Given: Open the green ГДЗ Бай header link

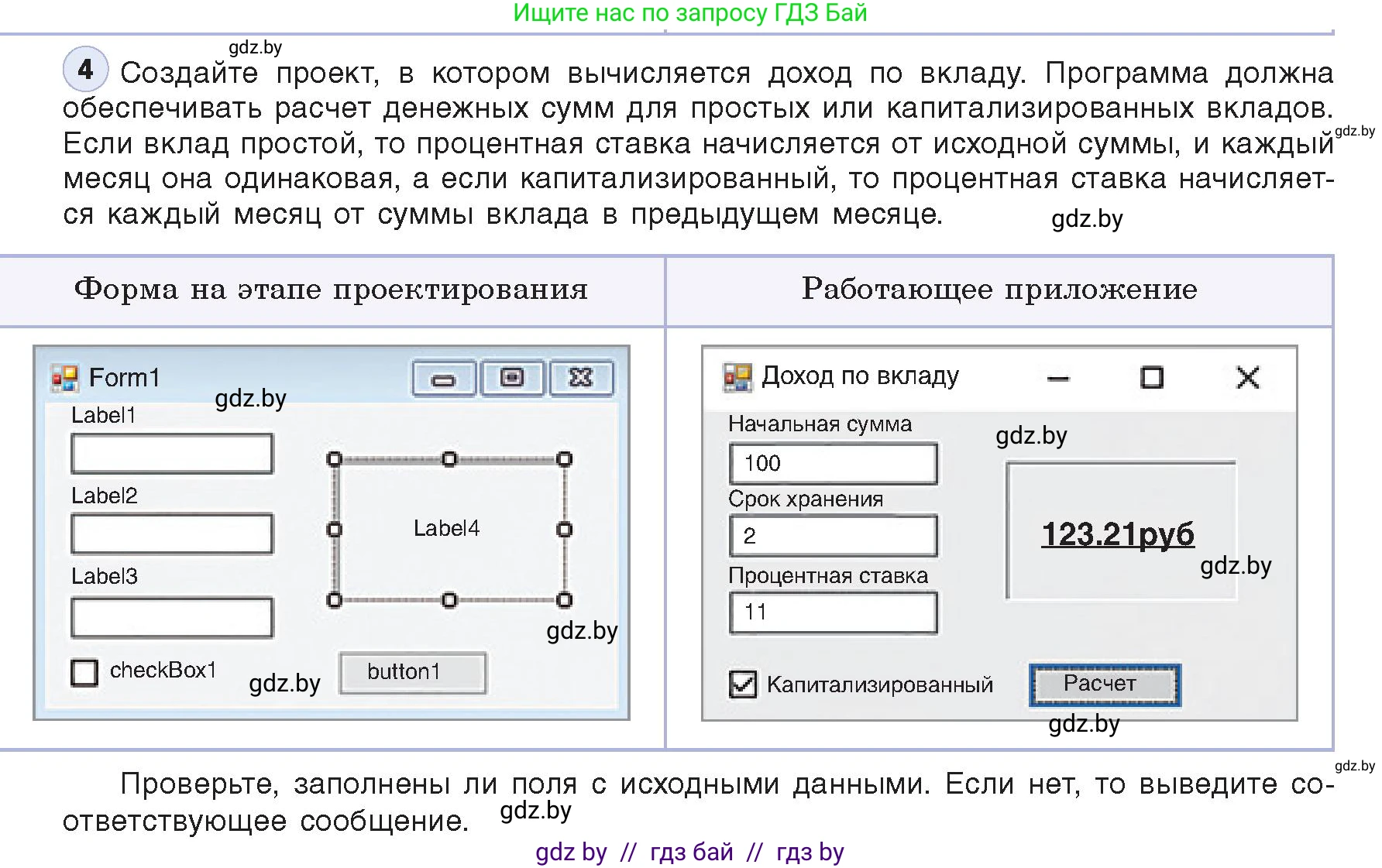Looking at the screenshot, I should [688, 12].
